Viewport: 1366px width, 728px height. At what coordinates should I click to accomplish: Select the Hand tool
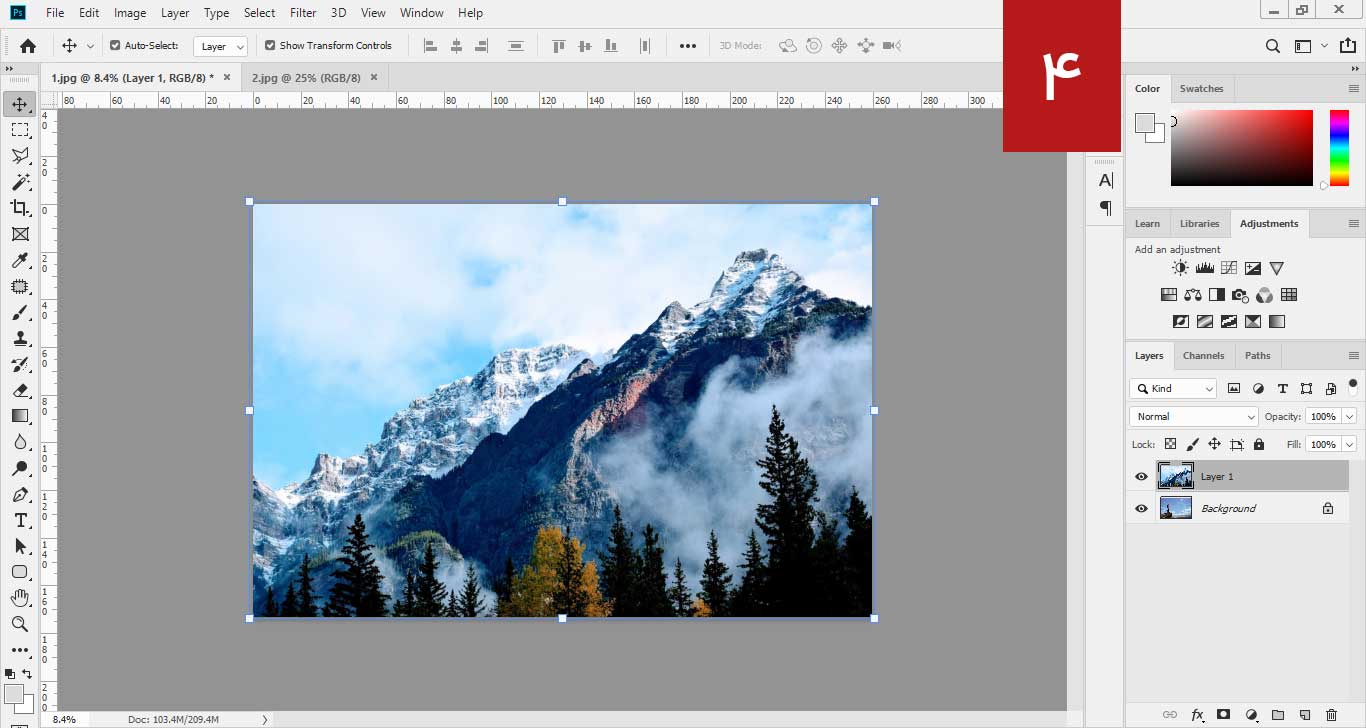19,598
